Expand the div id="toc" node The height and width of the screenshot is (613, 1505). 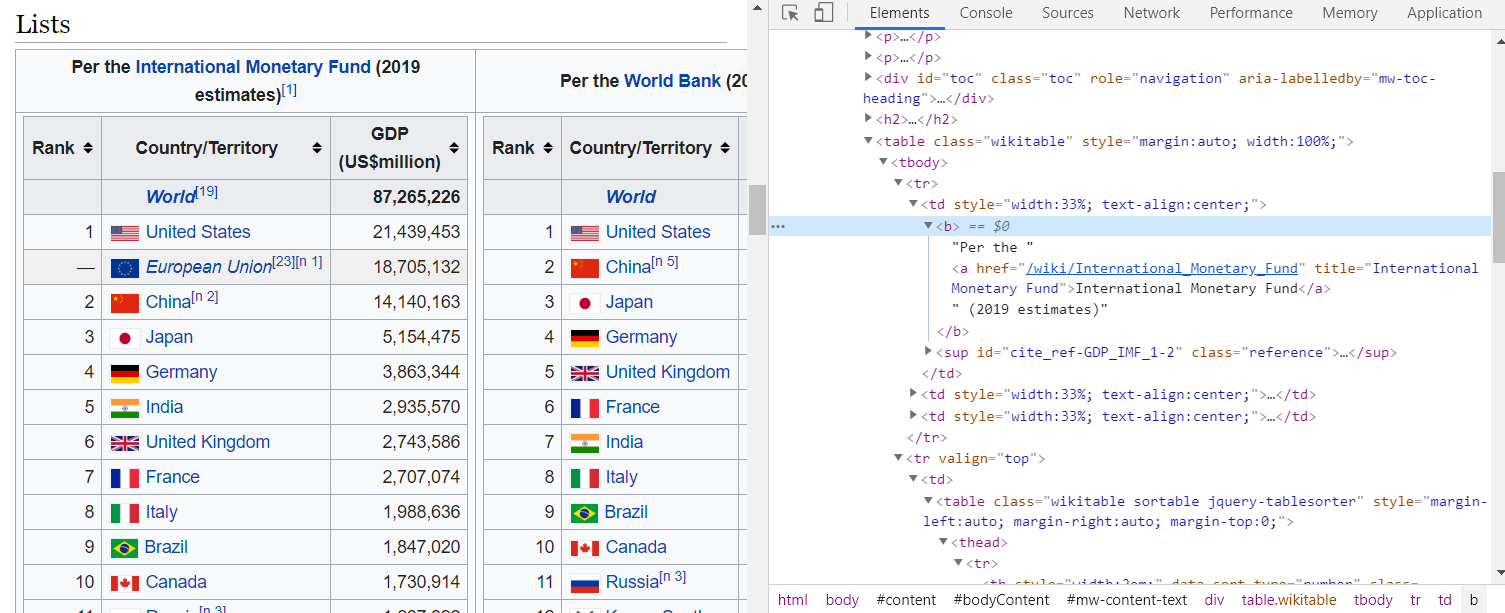[x=868, y=77]
